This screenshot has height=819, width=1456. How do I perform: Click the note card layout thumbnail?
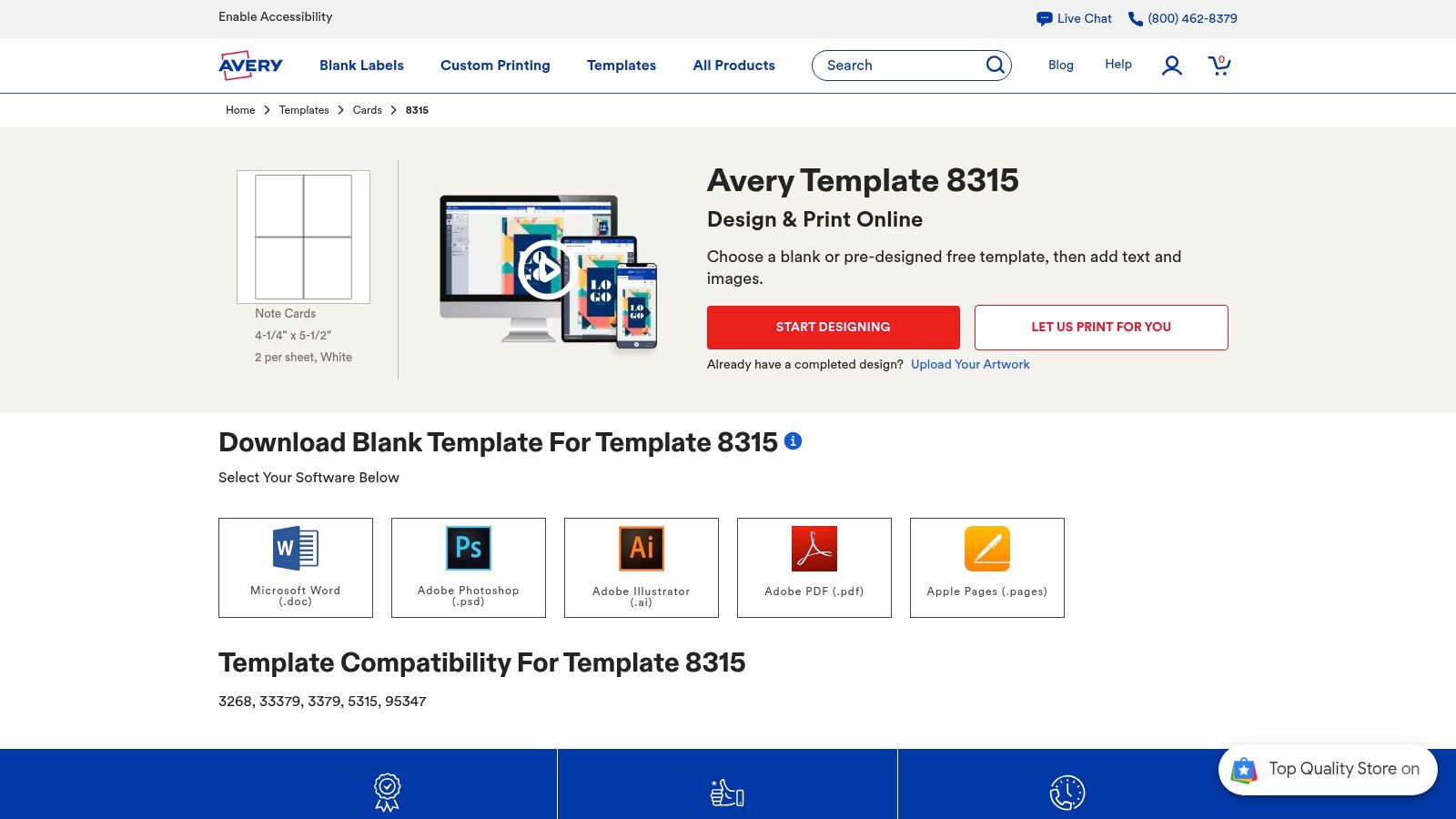pos(303,237)
